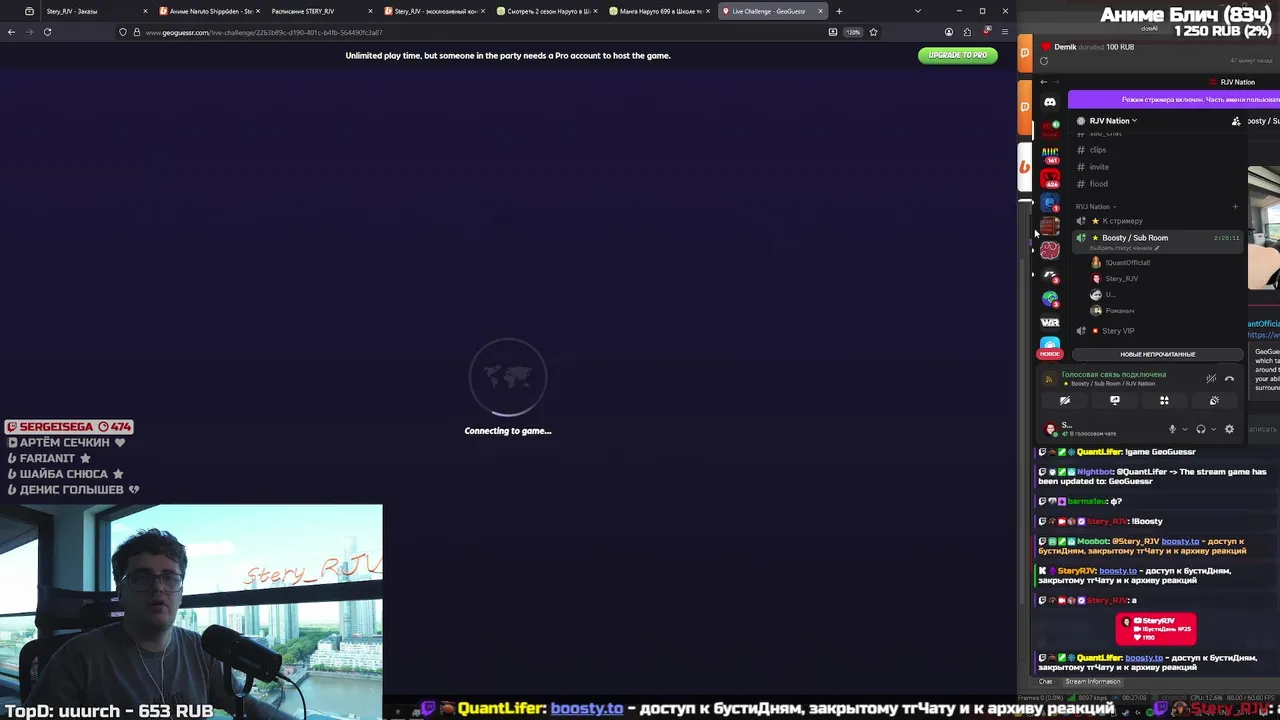
Task: Click UPGRADE TO PRO button
Action: pos(957,55)
